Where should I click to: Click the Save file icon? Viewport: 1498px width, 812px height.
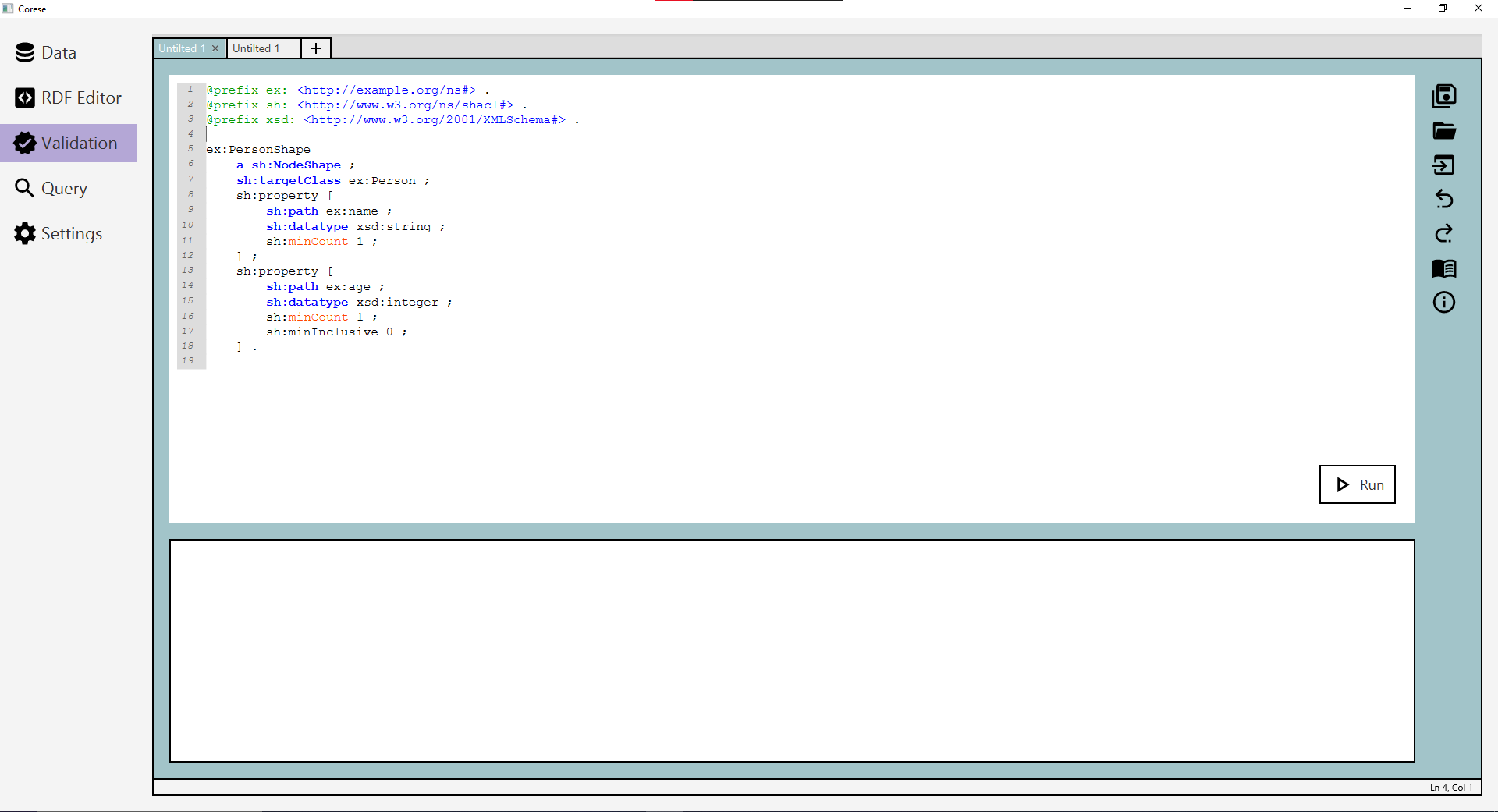coord(1443,96)
